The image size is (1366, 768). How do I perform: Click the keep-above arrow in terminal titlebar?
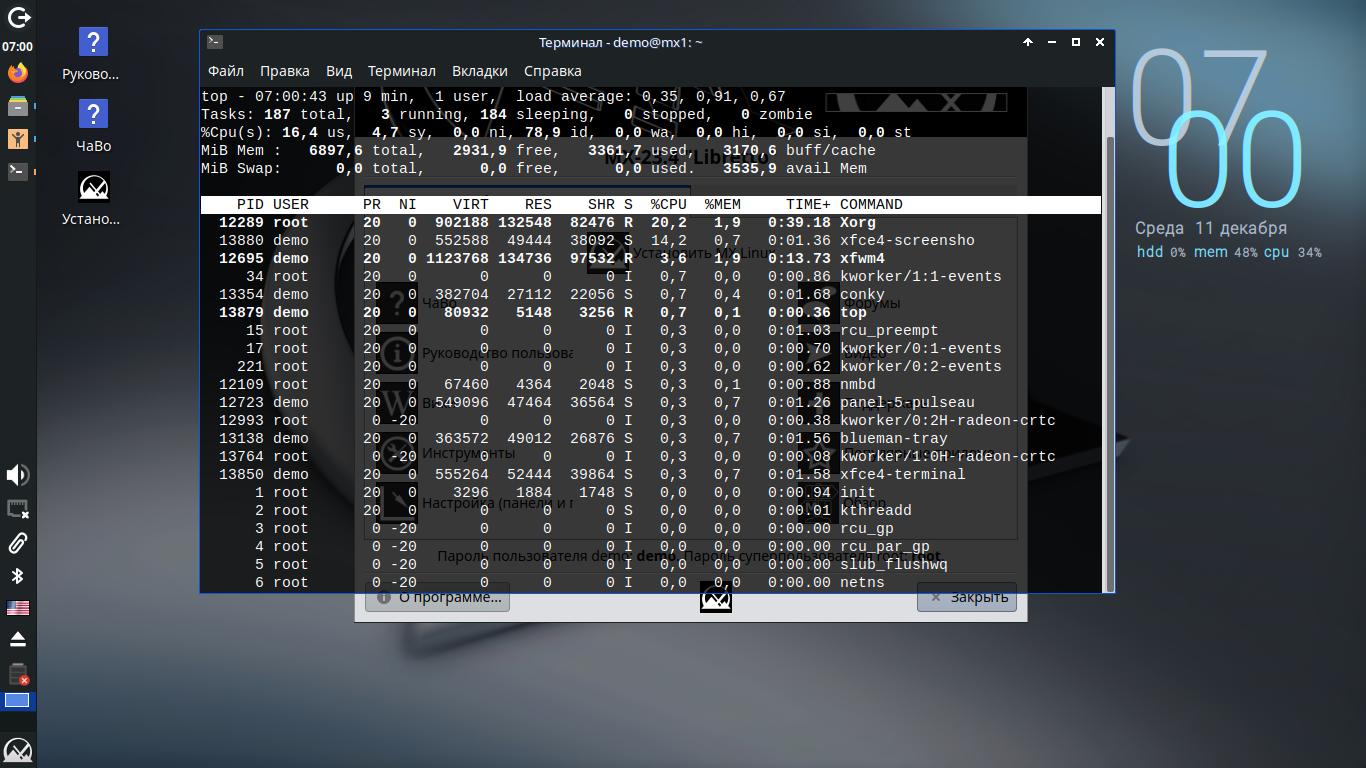(x=1027, y=42)
